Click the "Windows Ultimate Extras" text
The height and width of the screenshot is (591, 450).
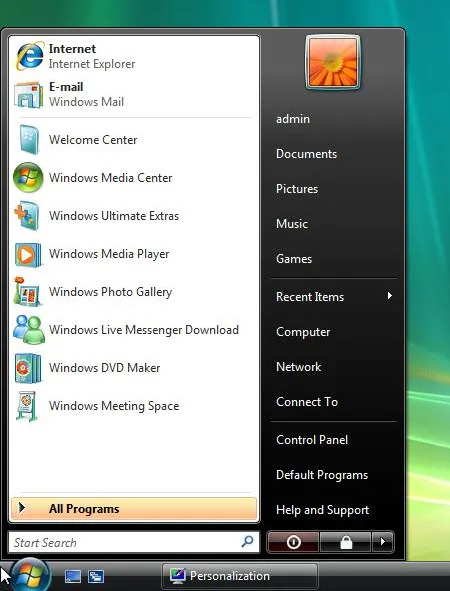click(114, 216)
